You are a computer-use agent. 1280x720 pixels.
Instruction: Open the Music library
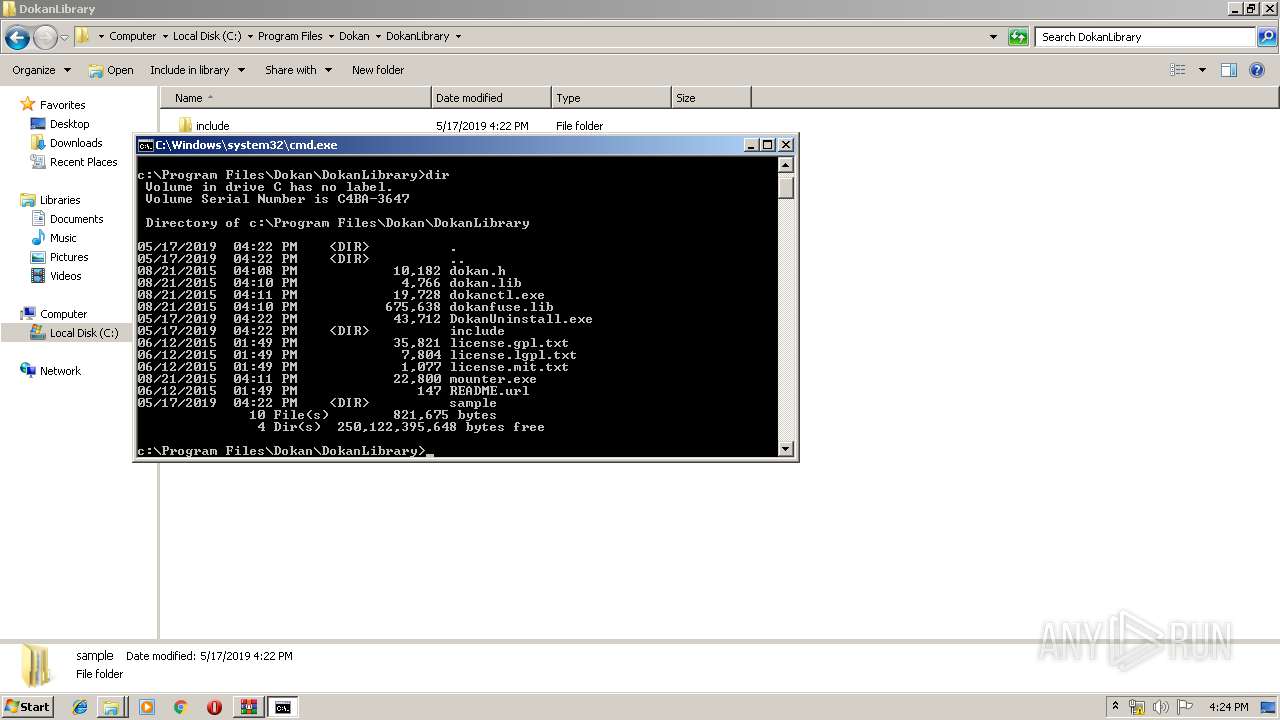point(63,238)
